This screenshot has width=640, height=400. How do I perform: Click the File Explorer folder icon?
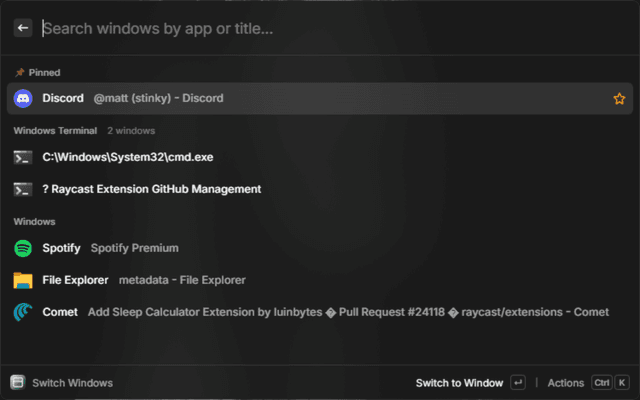(23, 280)
